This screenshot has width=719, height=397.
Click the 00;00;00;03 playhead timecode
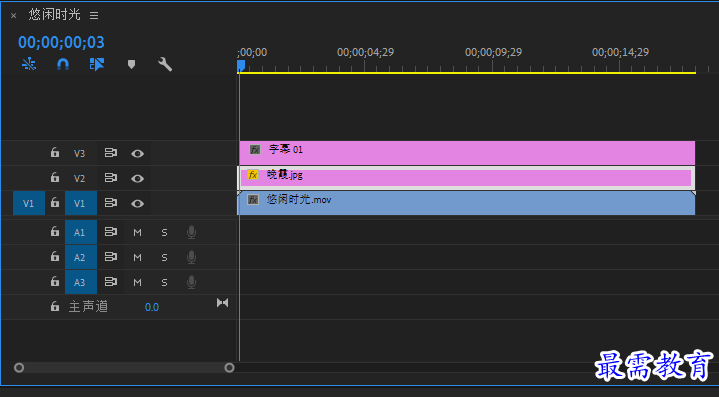click(x=61, y=42)
